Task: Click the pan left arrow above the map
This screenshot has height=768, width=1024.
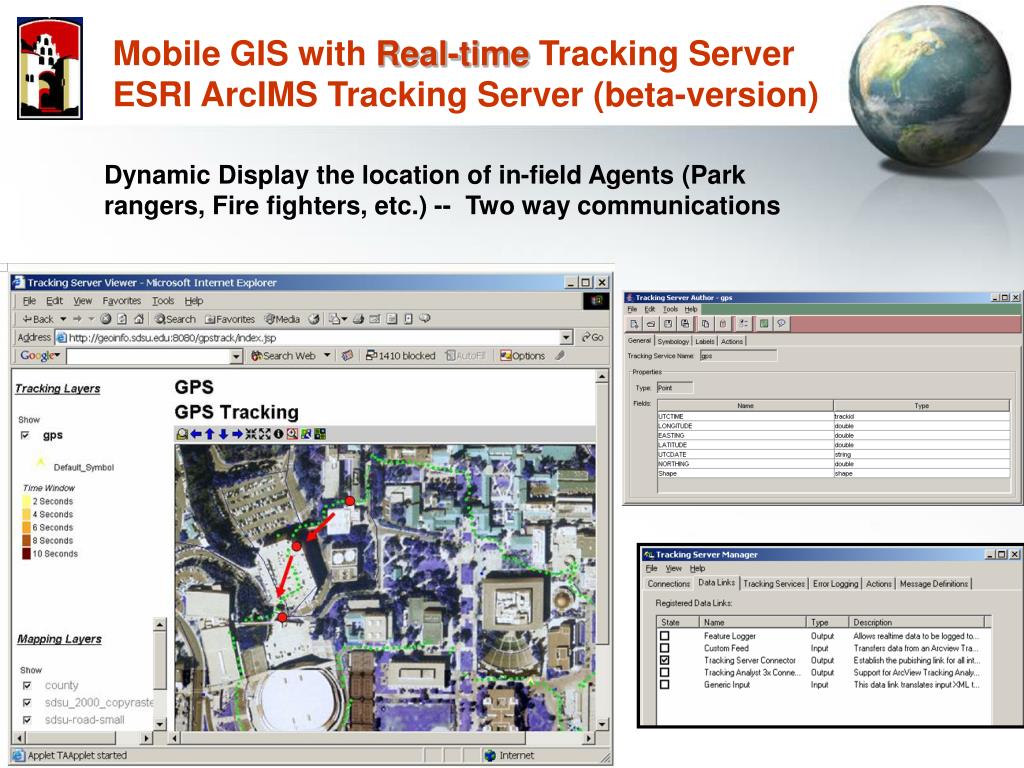Action: tap(196, 434)
